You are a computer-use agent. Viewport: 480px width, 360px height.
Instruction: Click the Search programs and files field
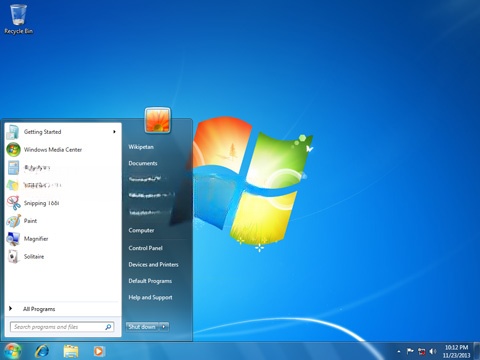click(x=62, y=327)
